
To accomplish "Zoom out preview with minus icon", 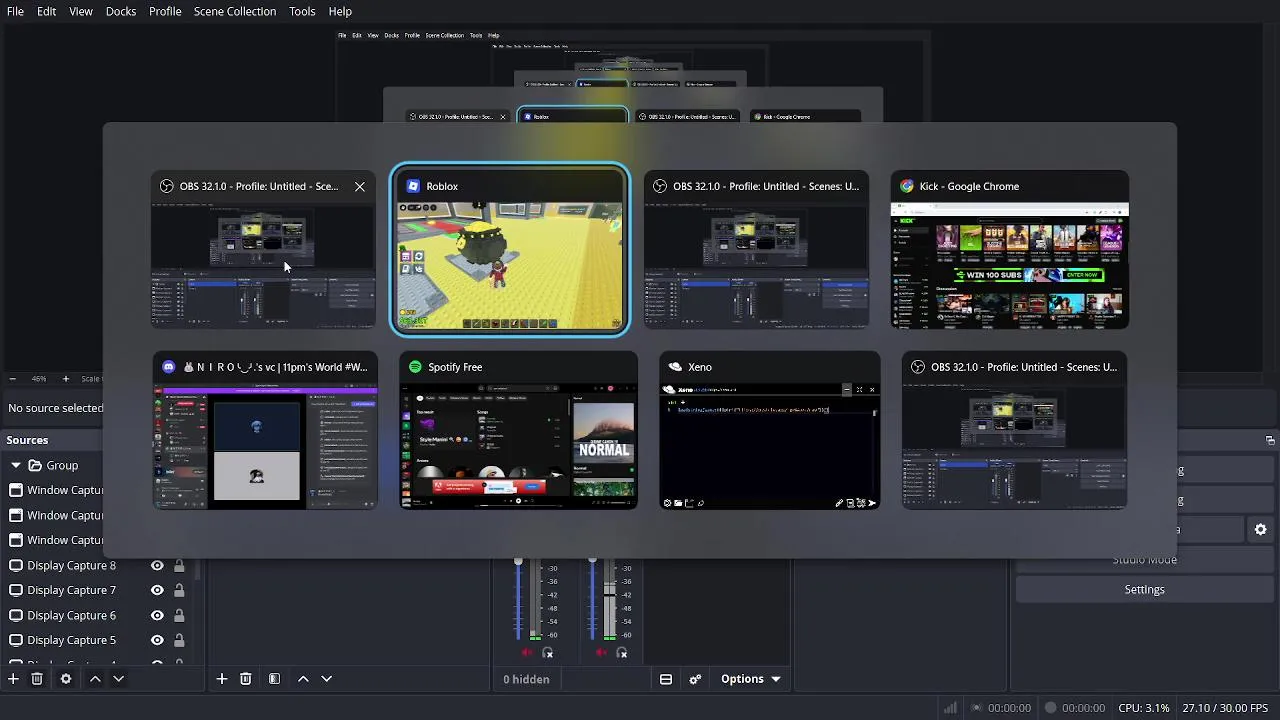I will (x=12, y=379).
